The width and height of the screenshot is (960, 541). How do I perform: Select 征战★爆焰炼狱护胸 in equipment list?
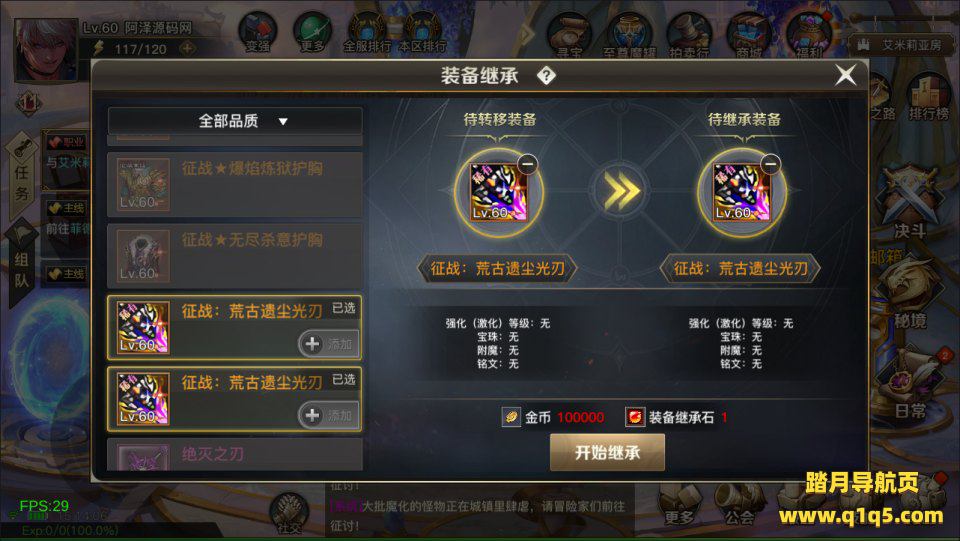tap(235, 185)
